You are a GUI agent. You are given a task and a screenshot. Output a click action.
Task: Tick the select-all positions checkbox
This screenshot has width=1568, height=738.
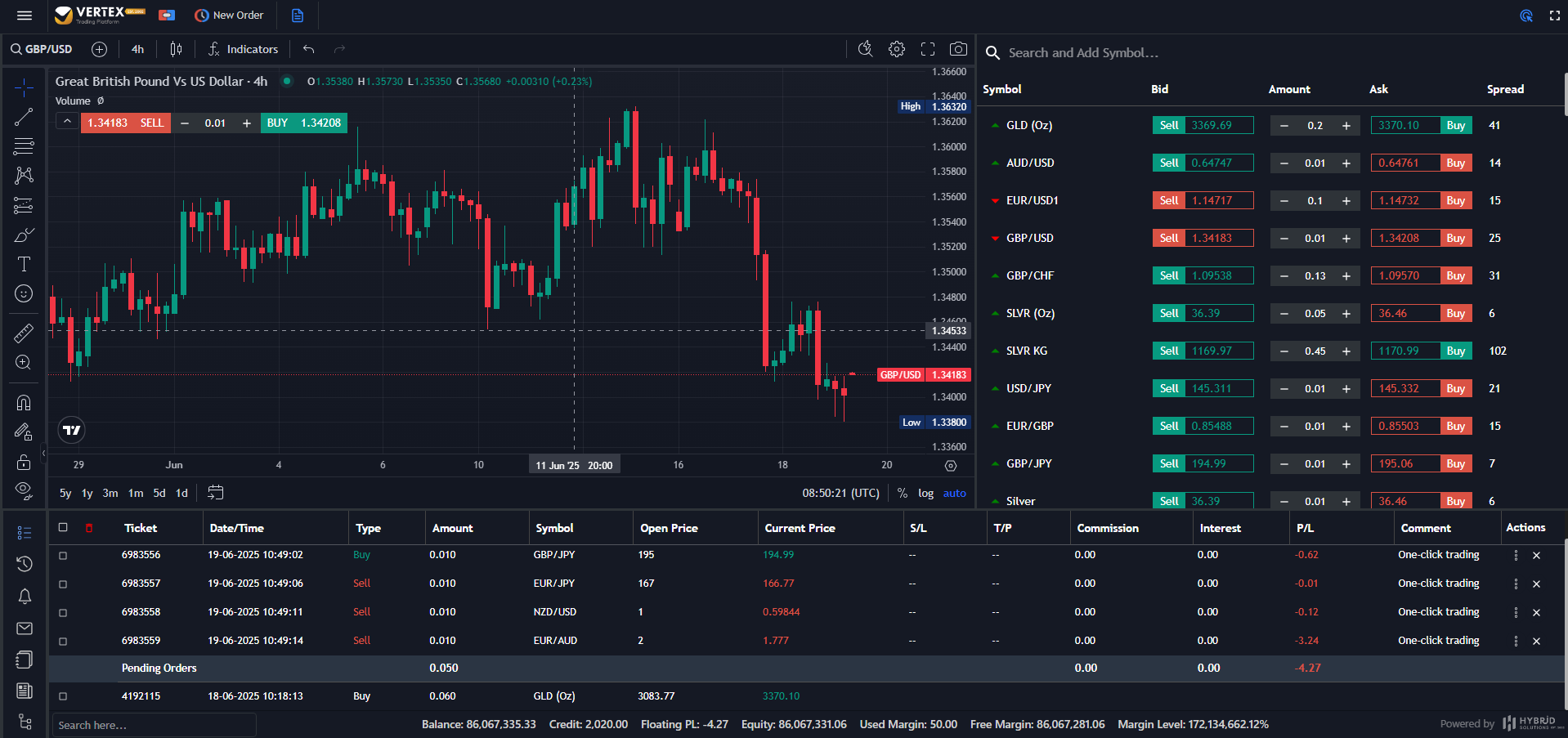pos(63,528)
